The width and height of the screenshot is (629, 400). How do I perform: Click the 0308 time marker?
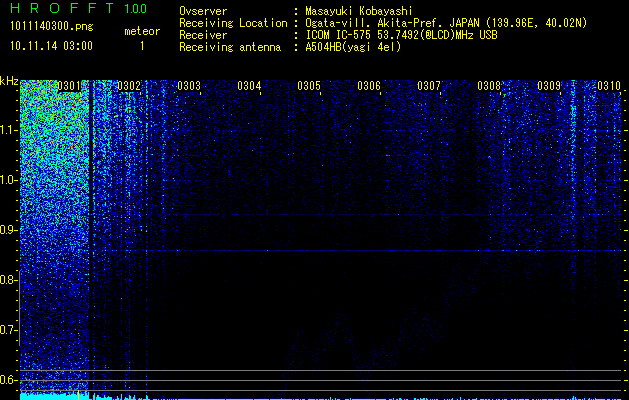click(x=489, y=85)
